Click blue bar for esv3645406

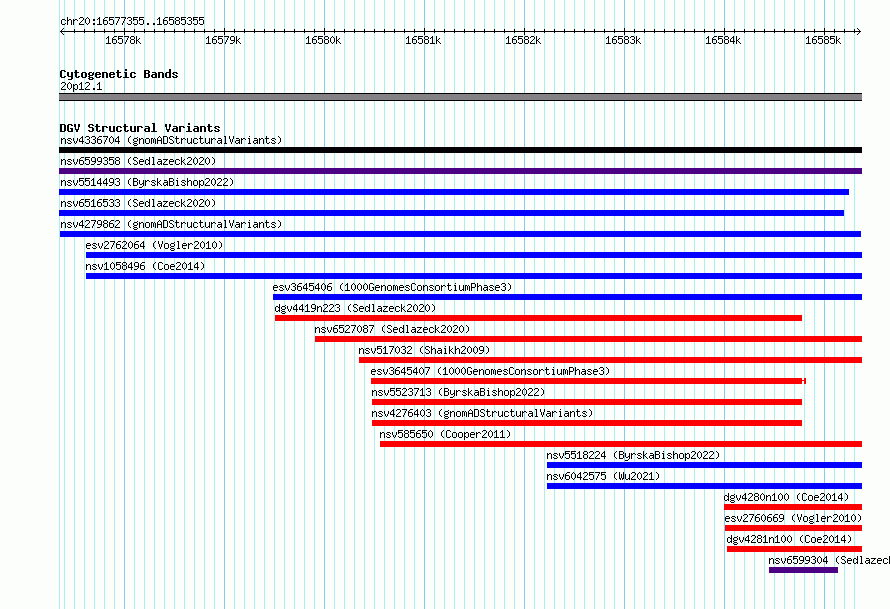[x=568, y=297]
